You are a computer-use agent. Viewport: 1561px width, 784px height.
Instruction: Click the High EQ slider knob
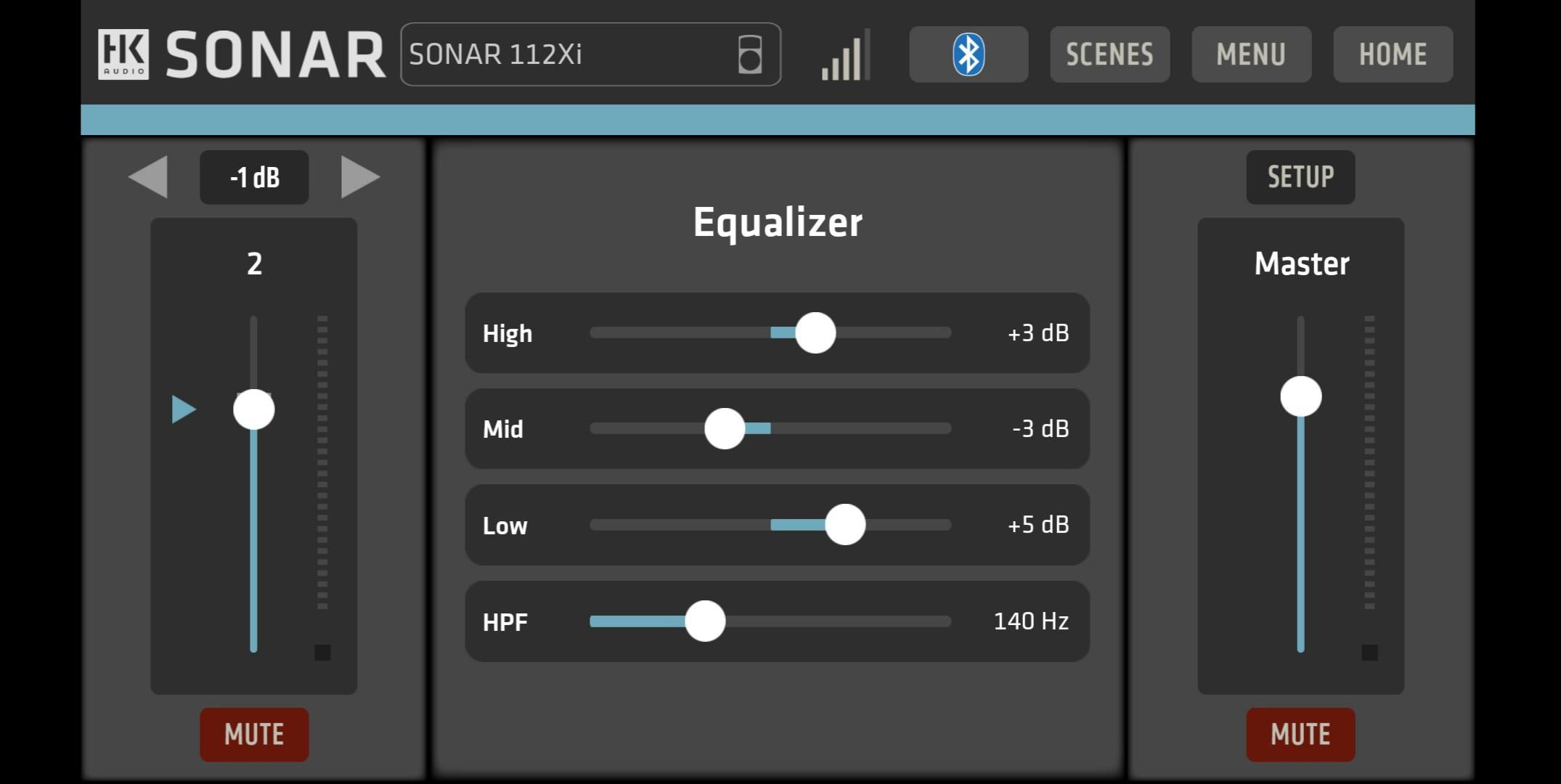coord(815,333)
